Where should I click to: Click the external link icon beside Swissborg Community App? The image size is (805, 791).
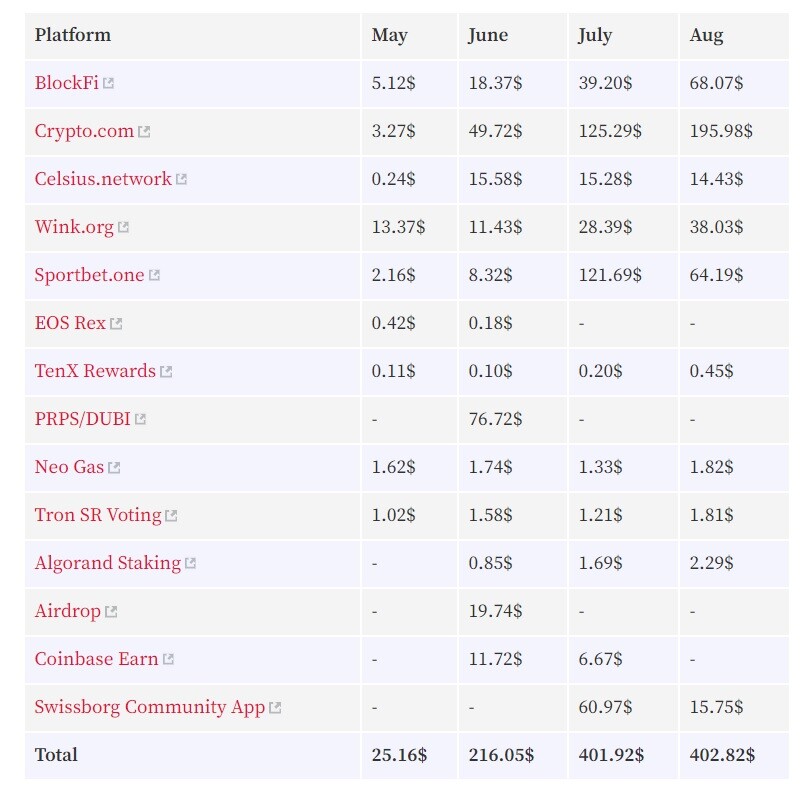275,707
